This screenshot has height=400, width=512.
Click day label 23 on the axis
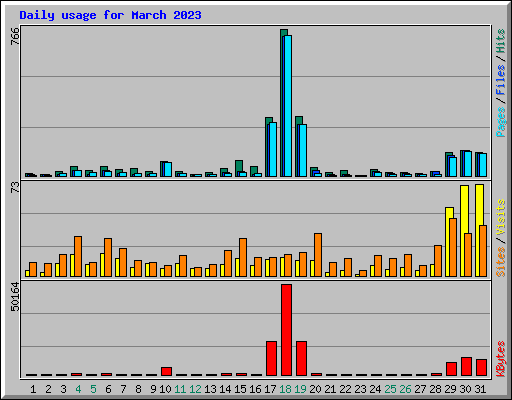point(360,389)
